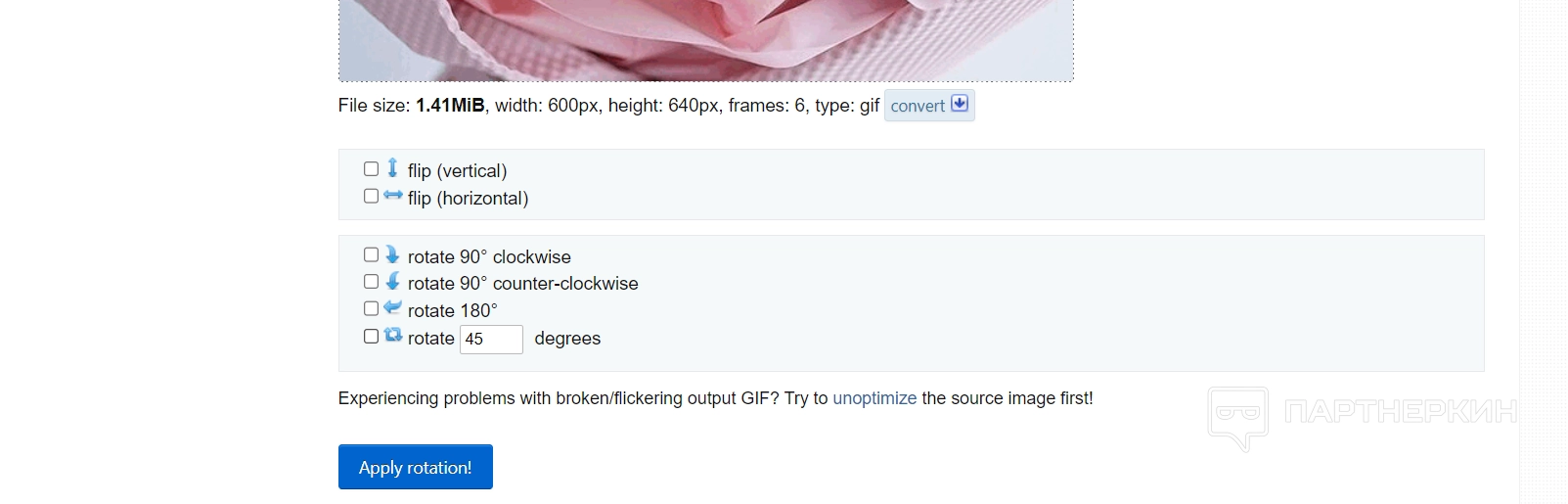Click the rotate 180° arrow icon
This screenshot has height=504, width=1568.
pos(392,308)
